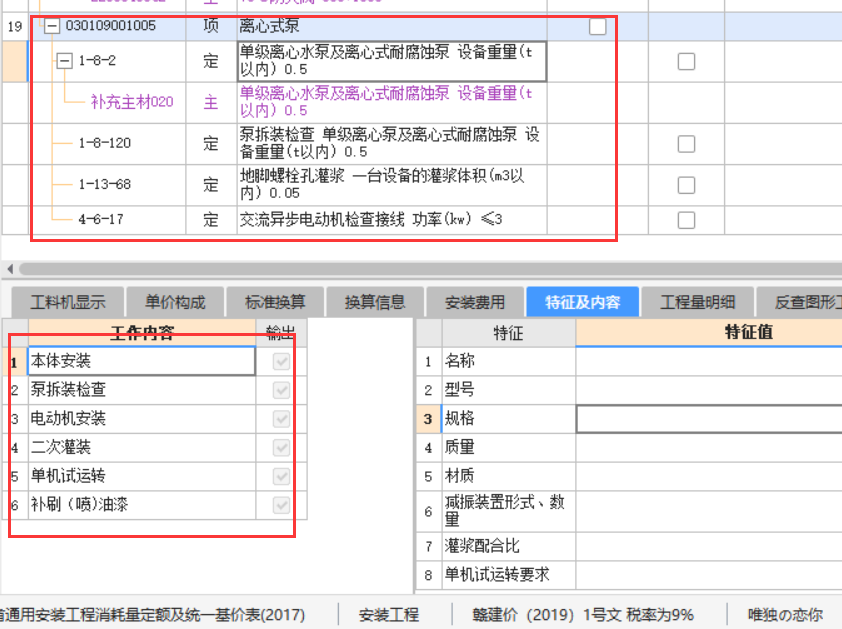Click the feature value field for 规格
This screenshot has width=842, height=629.
709,419
